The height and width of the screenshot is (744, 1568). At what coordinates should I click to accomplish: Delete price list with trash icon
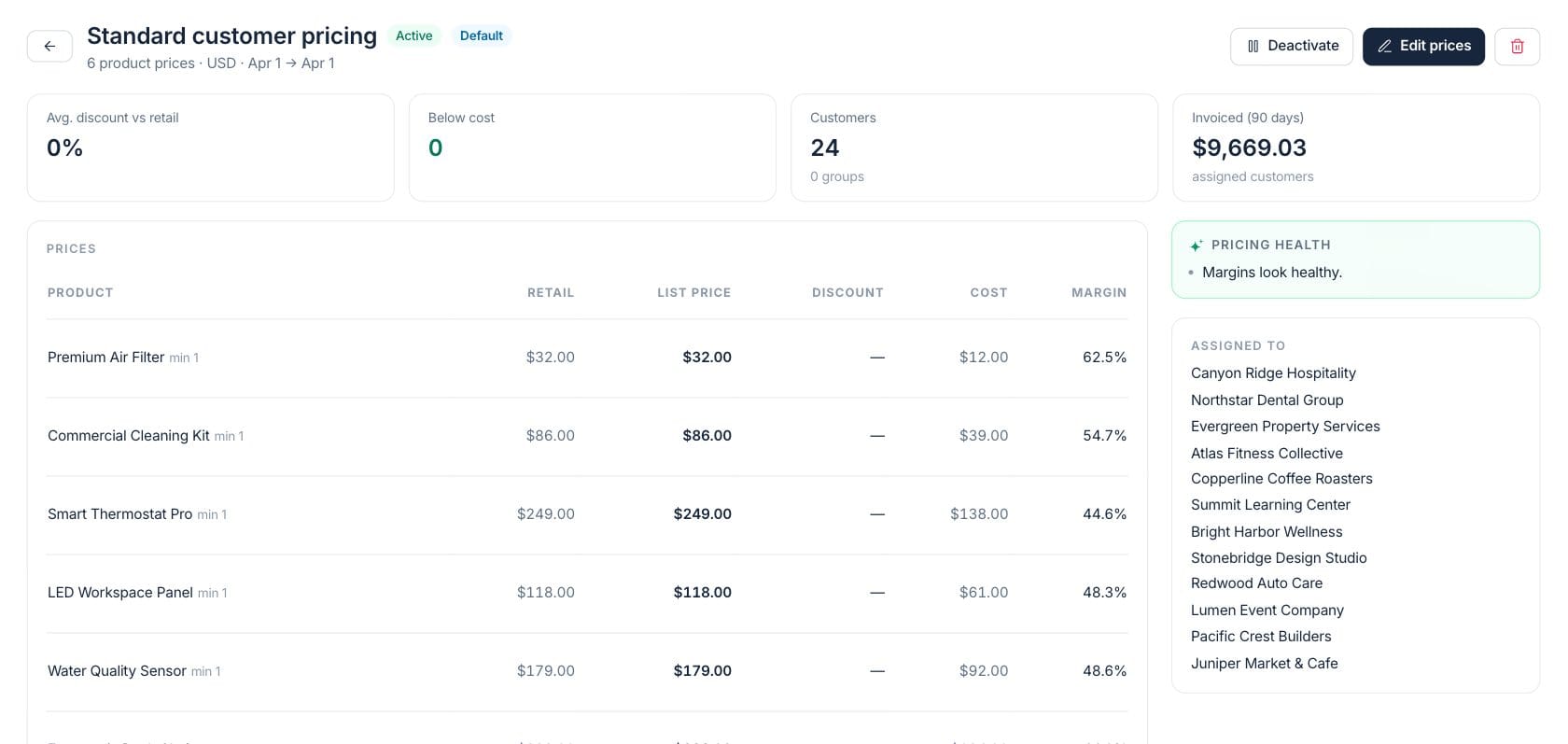tap(1517, 46)
